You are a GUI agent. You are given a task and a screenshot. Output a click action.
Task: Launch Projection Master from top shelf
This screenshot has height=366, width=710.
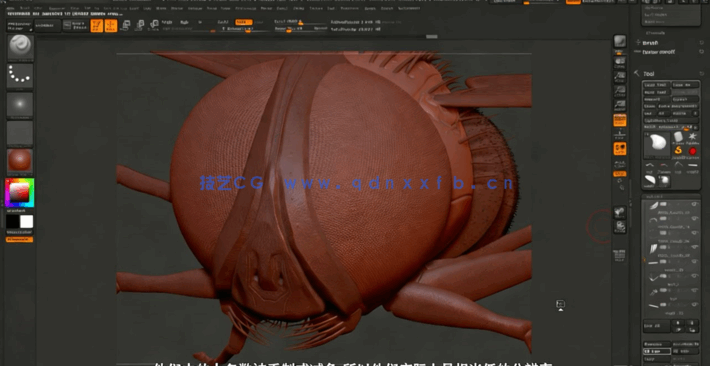pos(19,25)
